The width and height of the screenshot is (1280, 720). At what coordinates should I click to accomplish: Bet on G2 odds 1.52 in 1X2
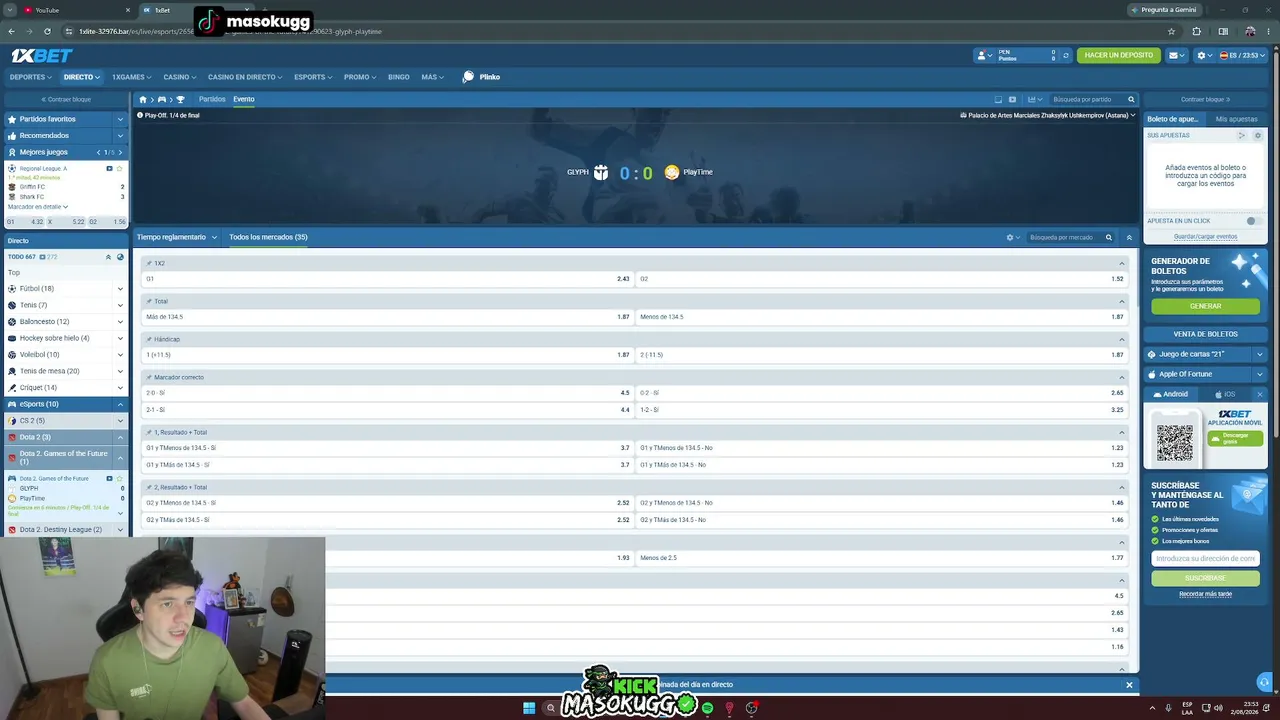pyautogui.click(x=882, y=279)
